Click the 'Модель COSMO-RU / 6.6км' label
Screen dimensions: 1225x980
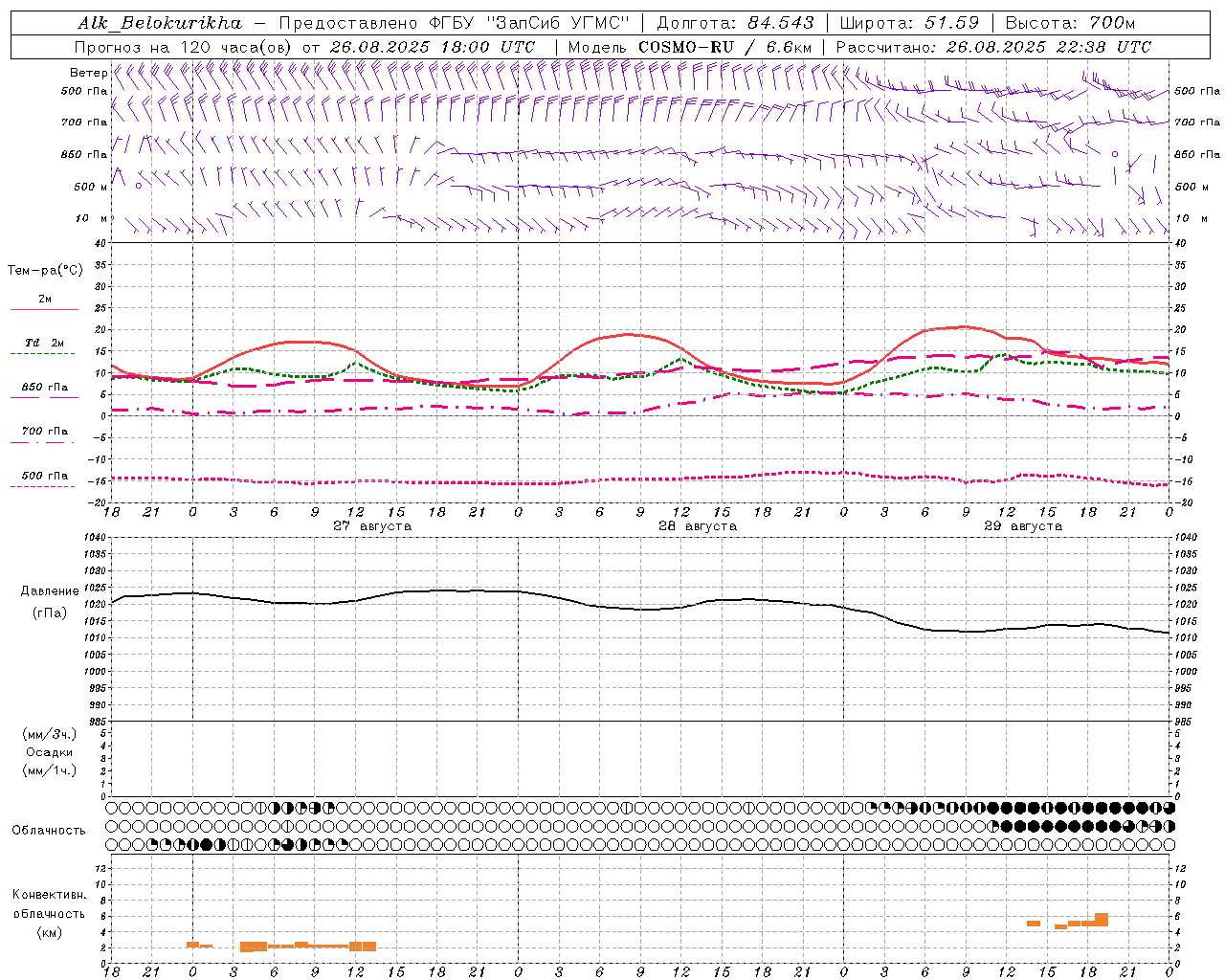point(689,47)
